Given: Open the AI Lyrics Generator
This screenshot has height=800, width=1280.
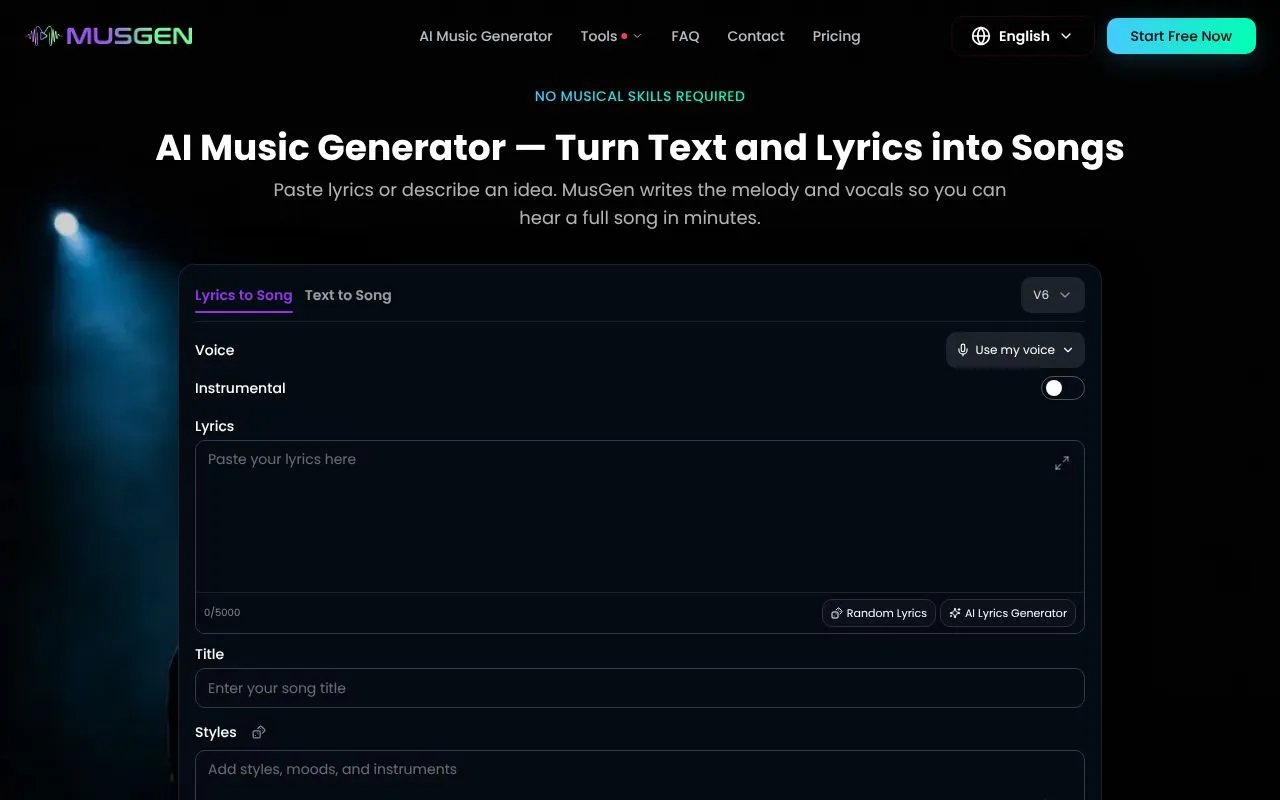Looking at the screenshot, I should [1008, 613].
